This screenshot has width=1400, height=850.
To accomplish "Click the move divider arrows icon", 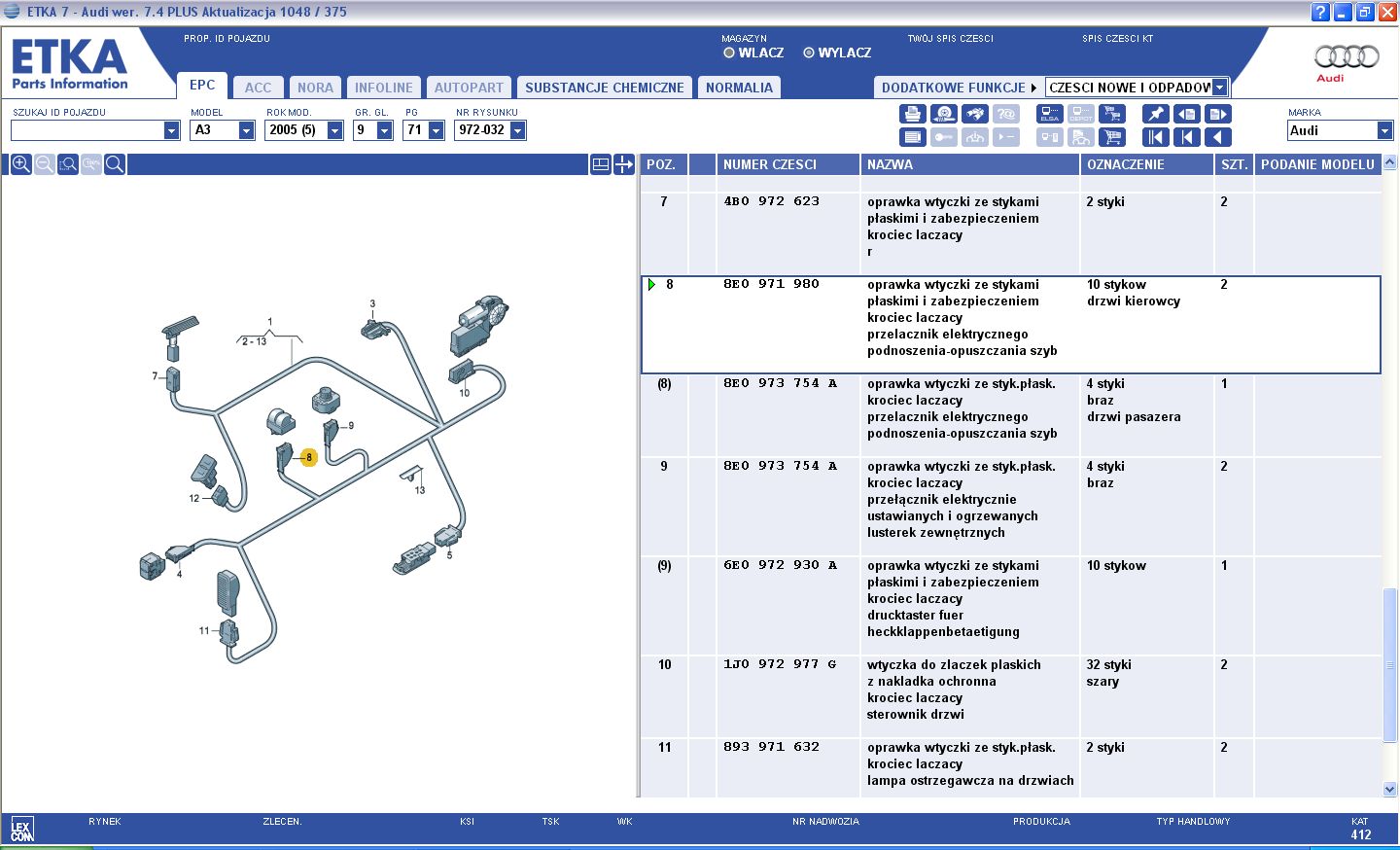I will pos(624,164).
